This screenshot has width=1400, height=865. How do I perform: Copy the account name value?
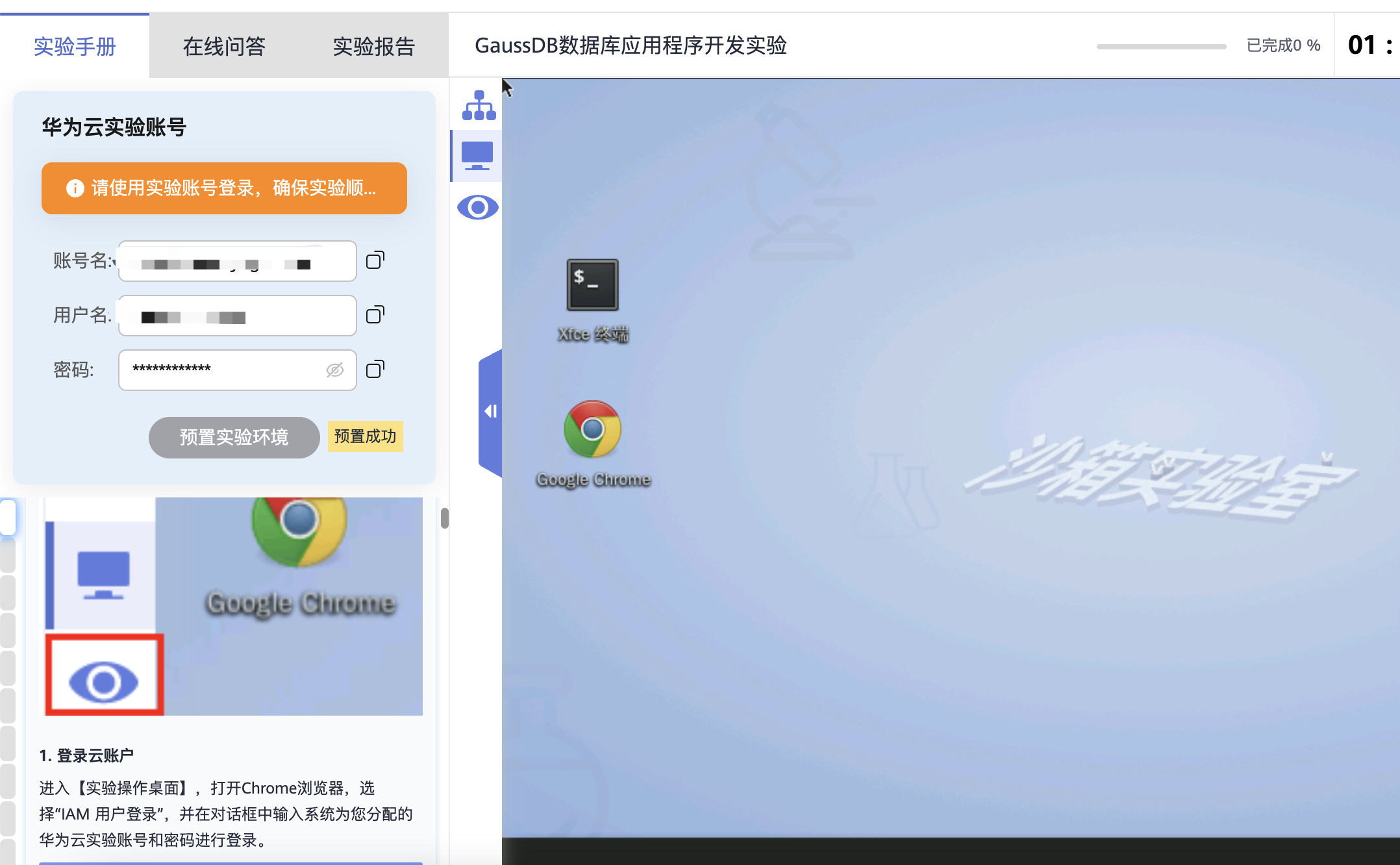[375, 260]
